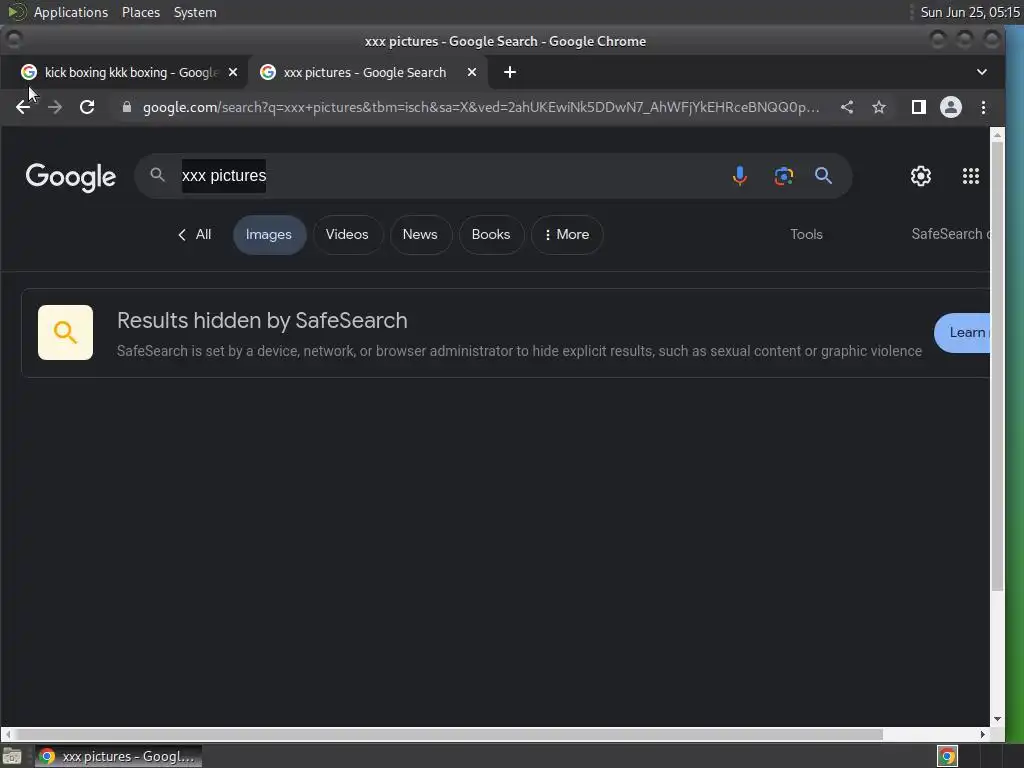Bookmark this tab with star icon
Image resolution: width=1024 pixels, height=768 pixels.
[879, 107]
